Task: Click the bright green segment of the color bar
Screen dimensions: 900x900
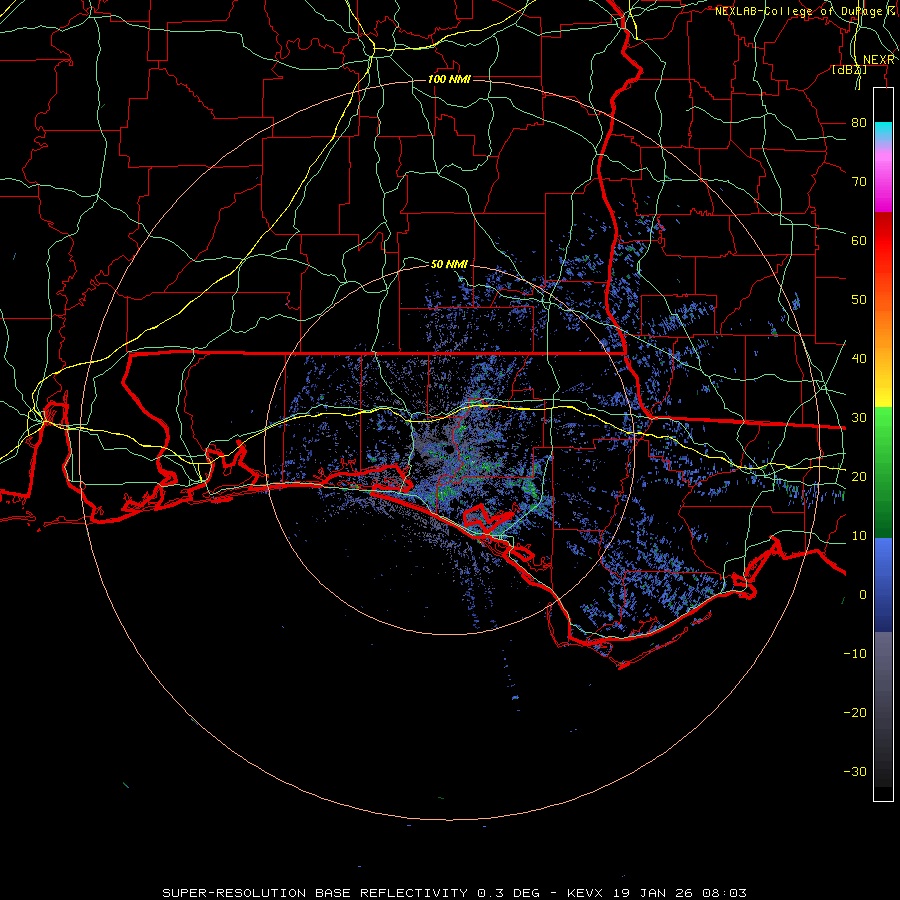Action: pyautogui.click(x=883, y=429)
